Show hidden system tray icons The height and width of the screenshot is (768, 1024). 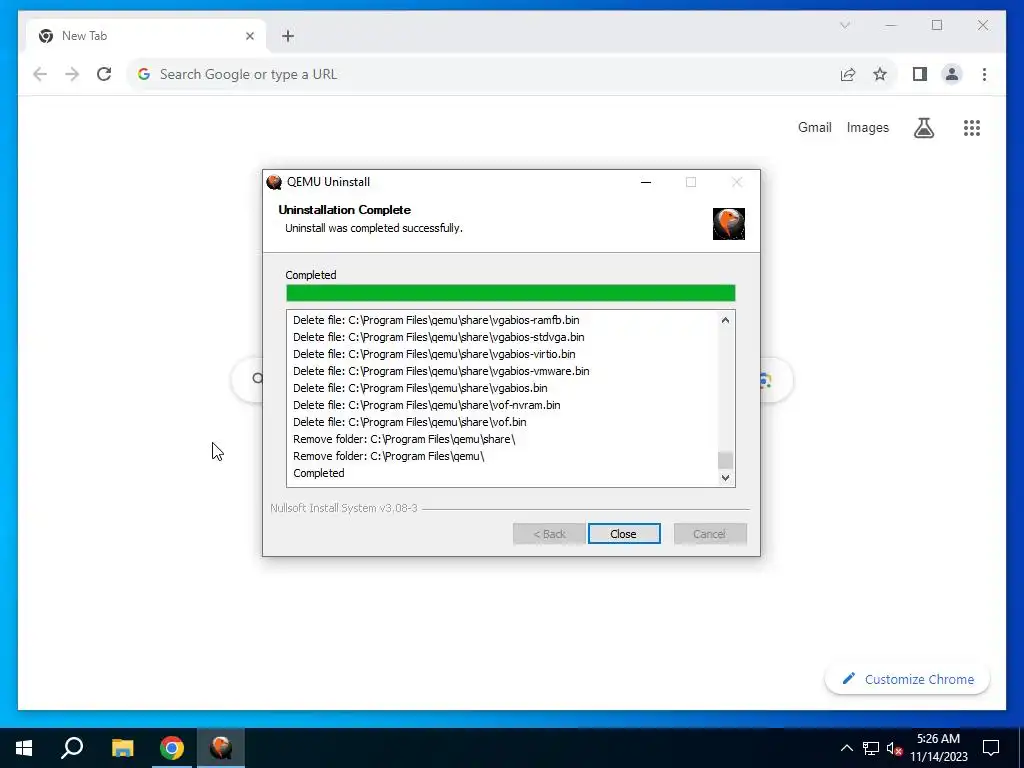[846, 748]
